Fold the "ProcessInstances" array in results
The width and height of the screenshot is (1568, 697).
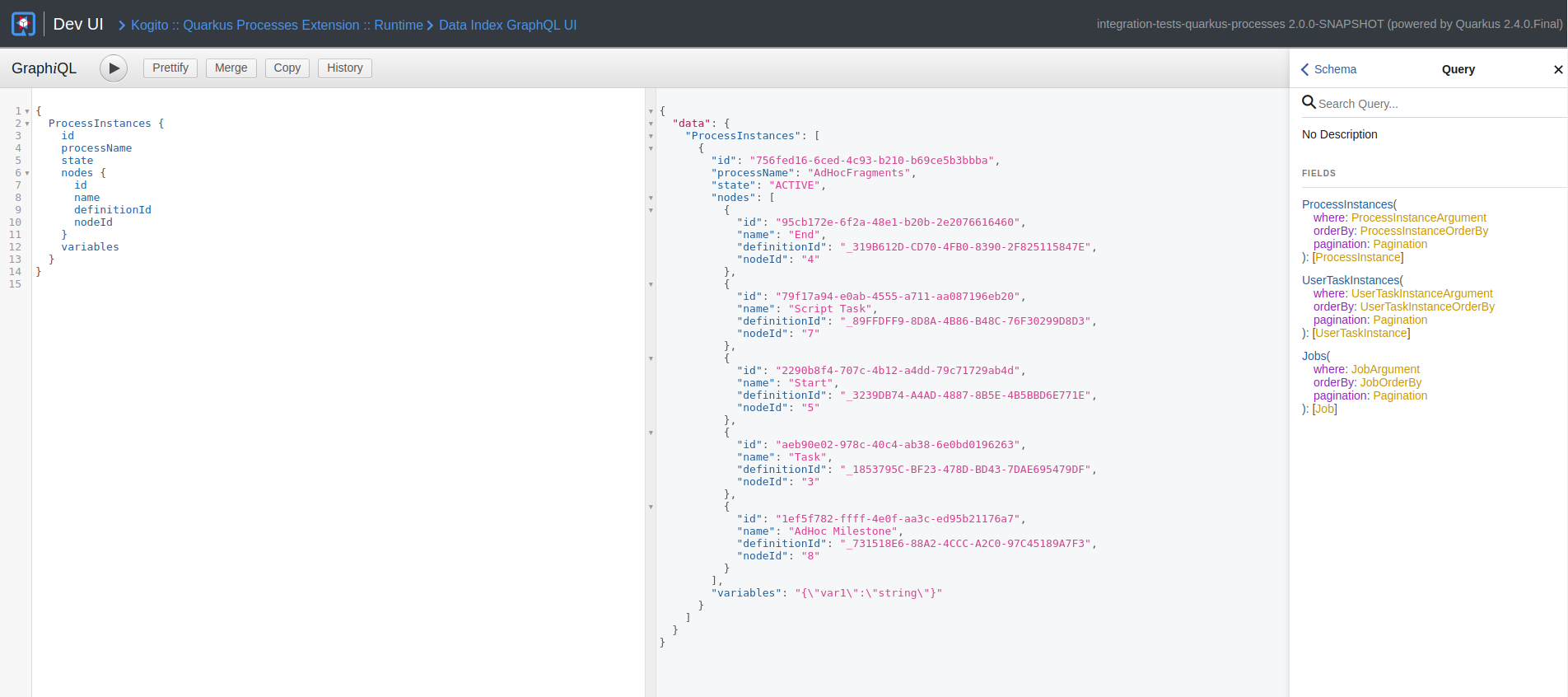coord(651,136)
